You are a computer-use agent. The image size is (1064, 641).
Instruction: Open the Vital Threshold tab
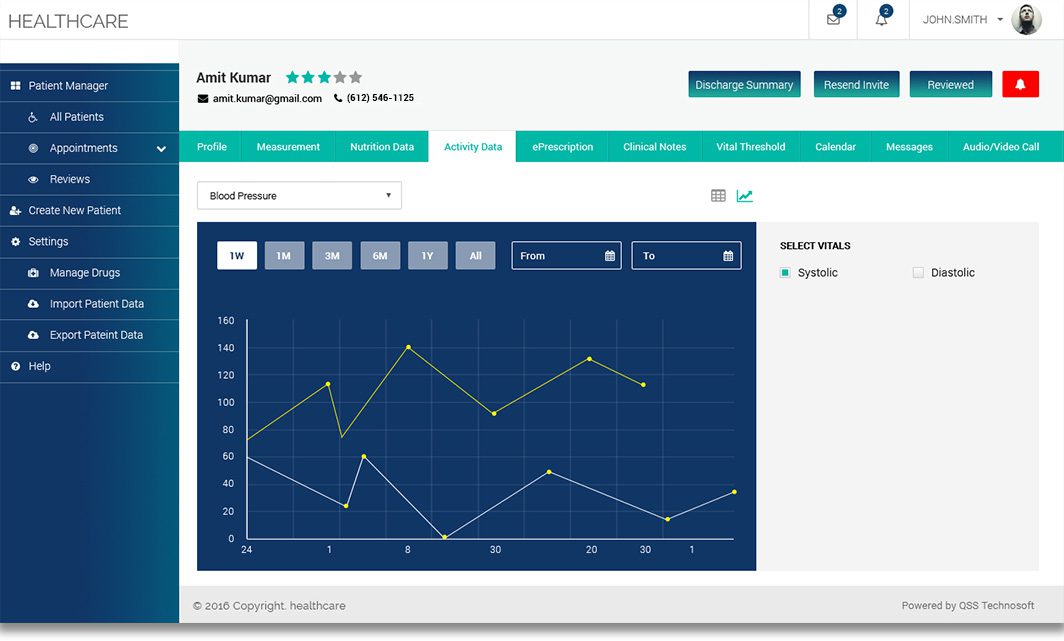tap(750, 147)
